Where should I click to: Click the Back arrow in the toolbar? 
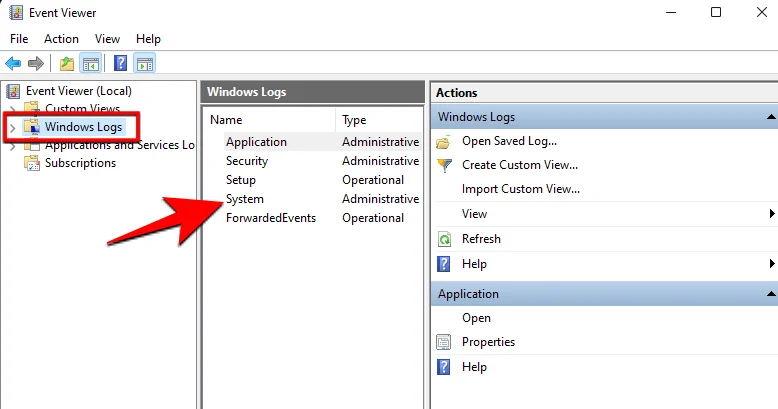pos(14,64)
